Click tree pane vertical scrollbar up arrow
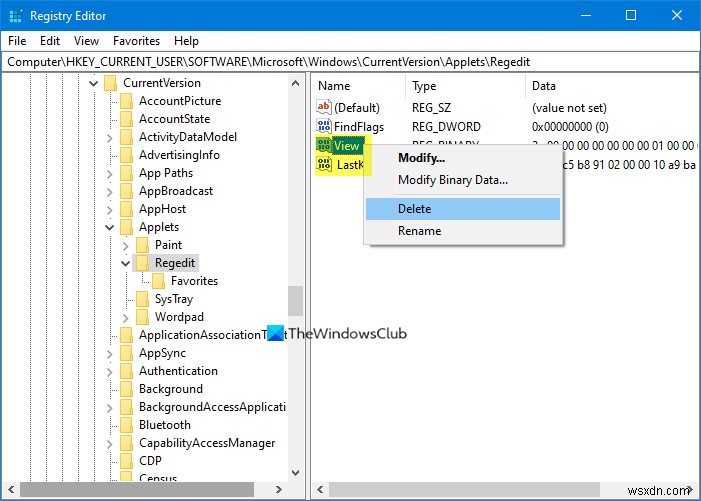This screenshot has height=501, width=701. 296,83
